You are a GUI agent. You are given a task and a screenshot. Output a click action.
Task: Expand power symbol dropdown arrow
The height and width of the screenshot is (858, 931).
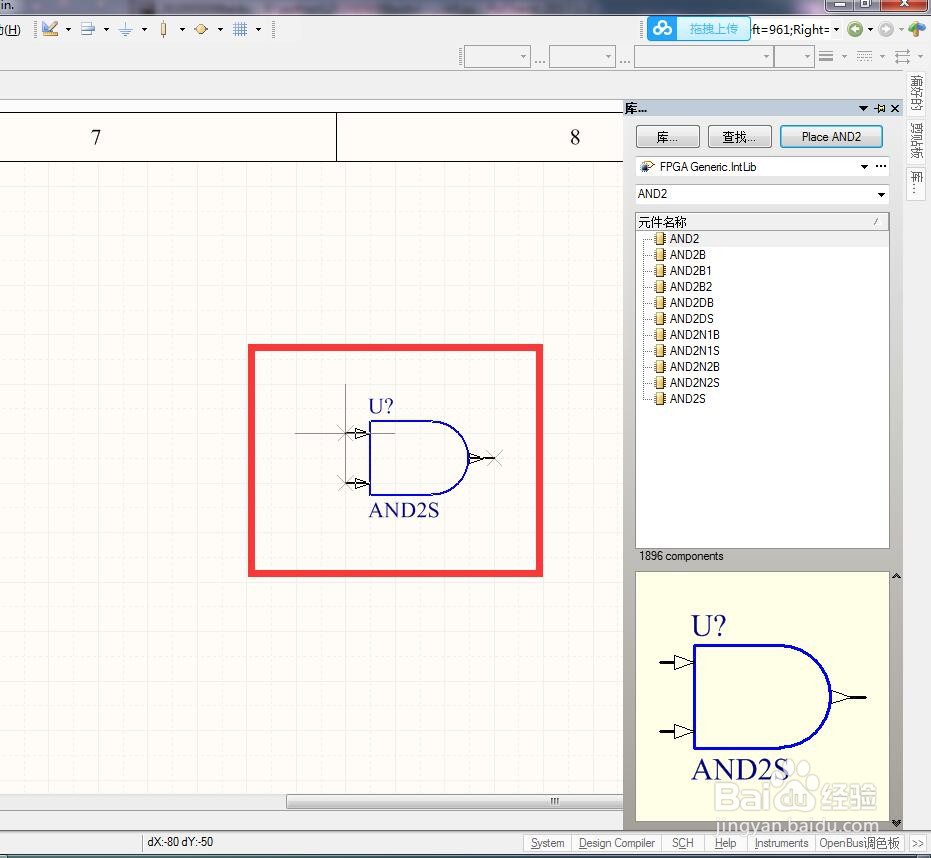pos(144,29)
